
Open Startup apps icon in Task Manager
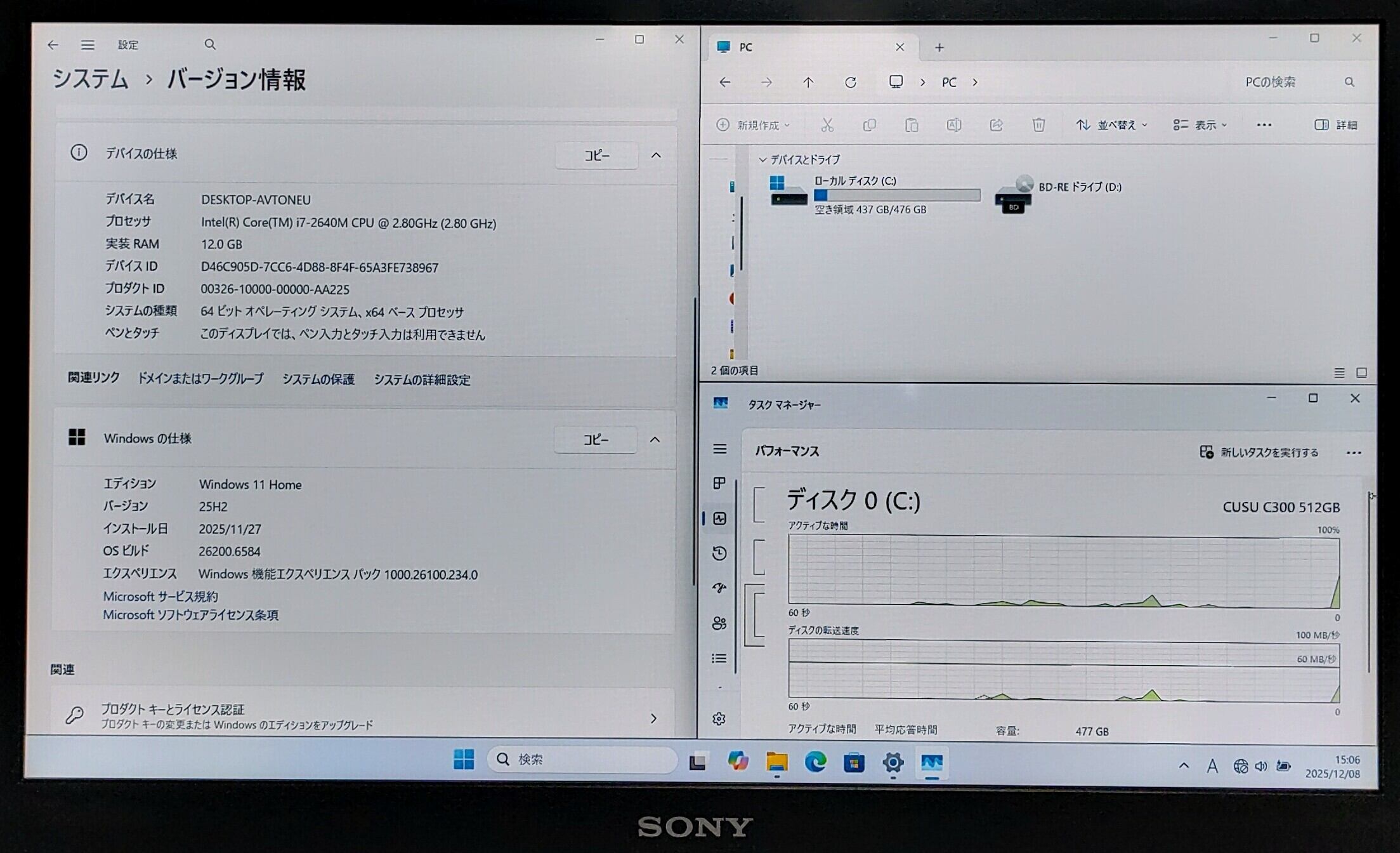(x=719, y=588)
